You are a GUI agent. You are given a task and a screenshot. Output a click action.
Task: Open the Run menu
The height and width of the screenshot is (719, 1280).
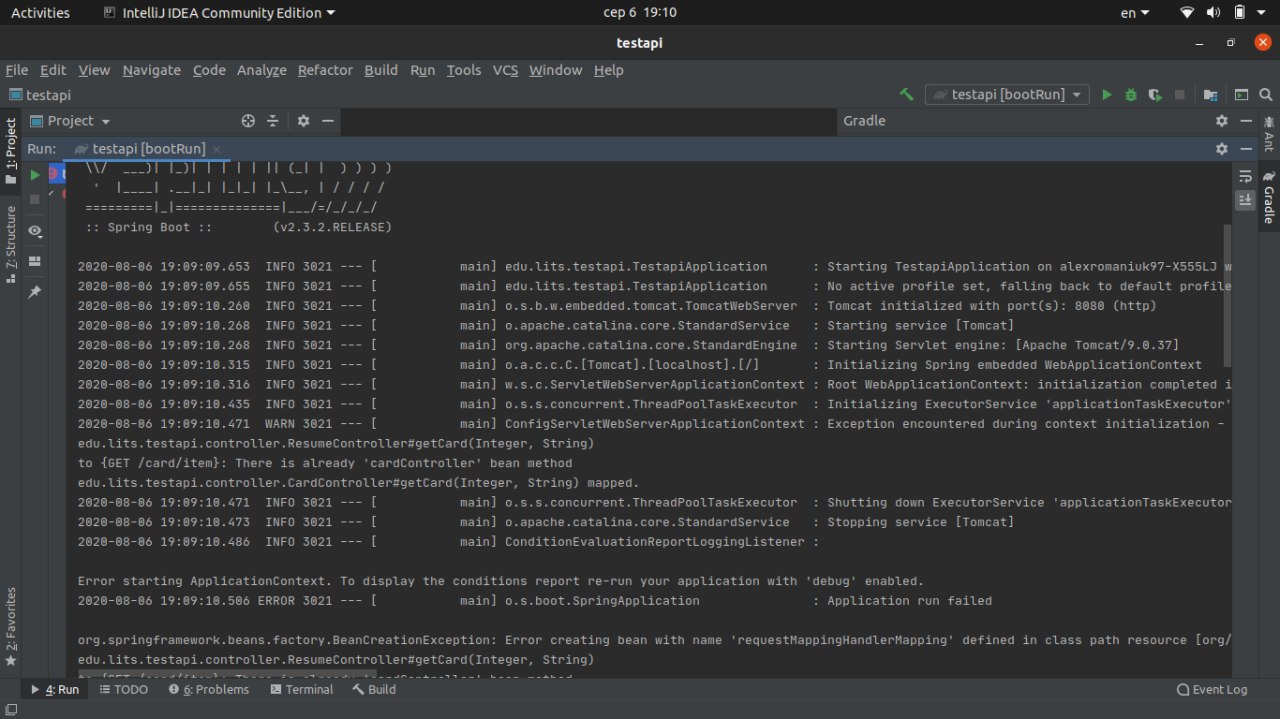tap(423, 70)
